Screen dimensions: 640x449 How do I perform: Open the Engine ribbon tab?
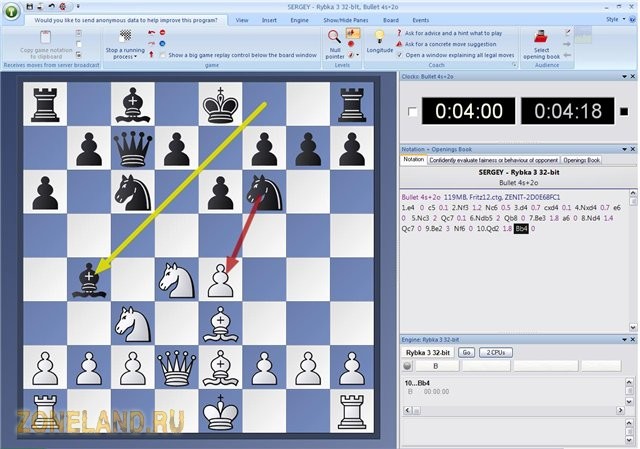click(299, 20)
